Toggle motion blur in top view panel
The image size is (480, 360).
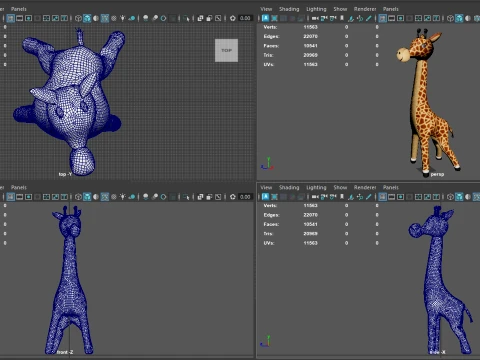click(x=155, y=18)
